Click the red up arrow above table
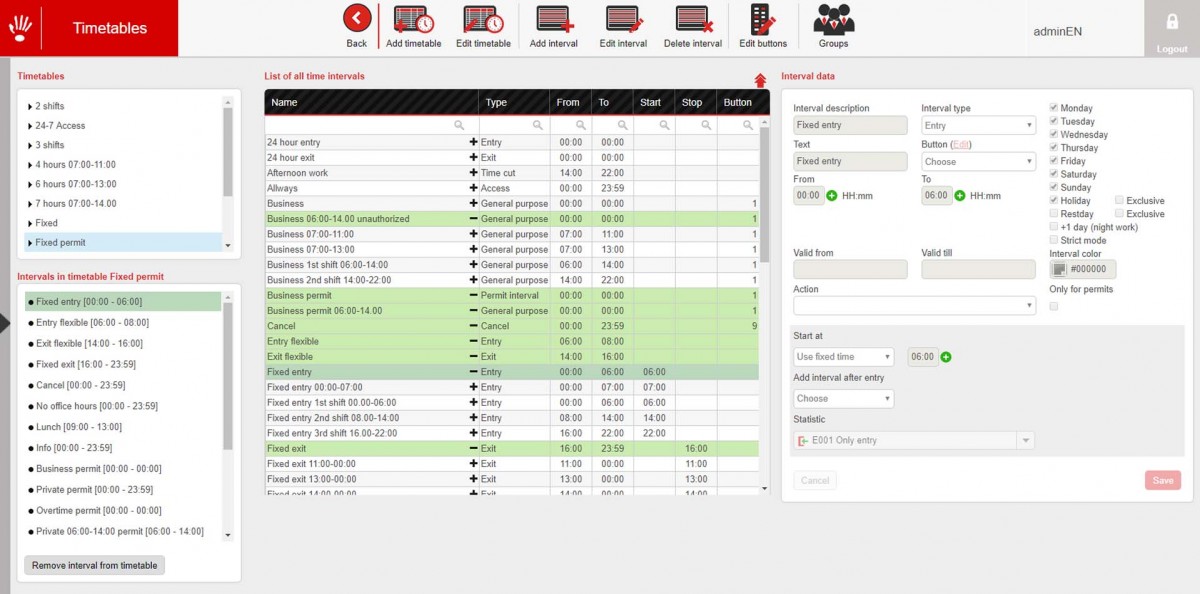Viewport: 1200px width, 594px height. click(x=760, y=80)
